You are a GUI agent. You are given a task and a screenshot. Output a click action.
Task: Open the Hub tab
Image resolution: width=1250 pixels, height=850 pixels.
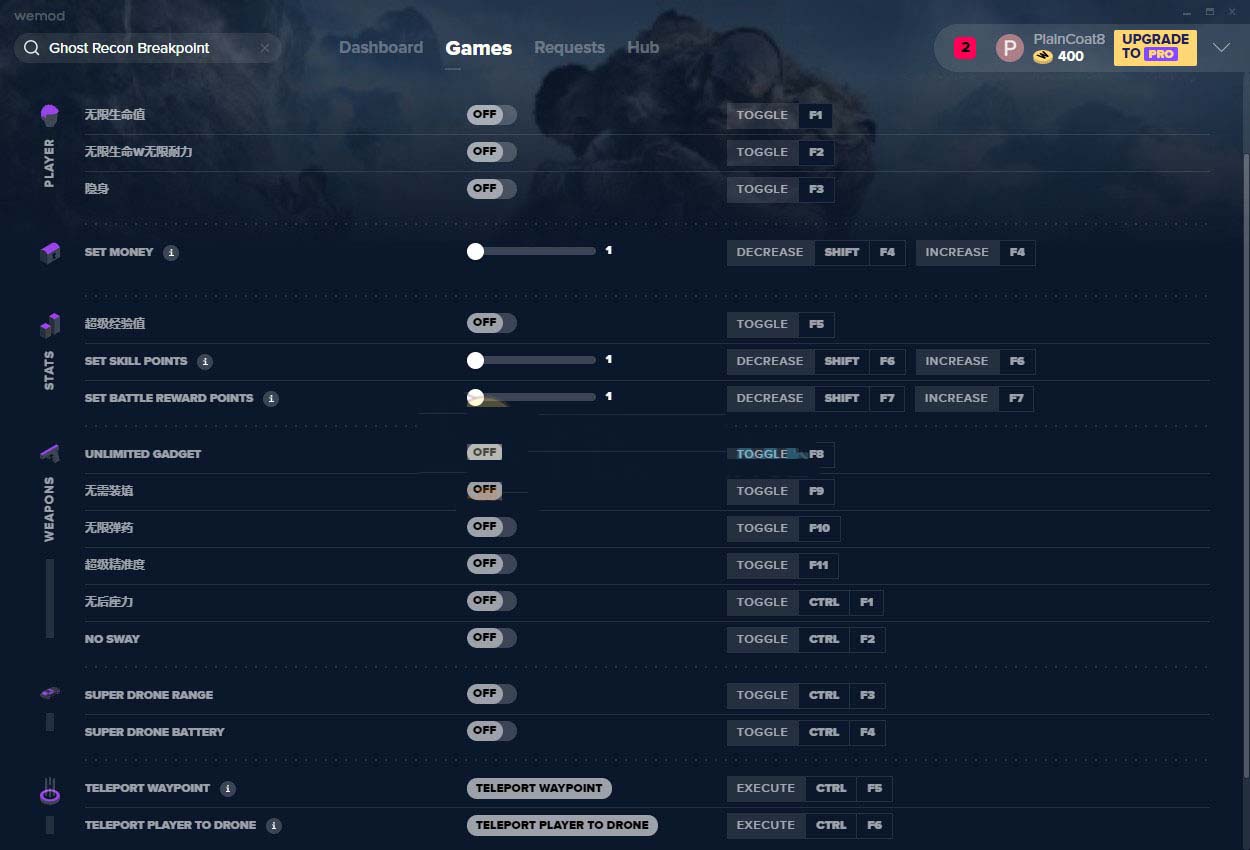tap(643, 47)
